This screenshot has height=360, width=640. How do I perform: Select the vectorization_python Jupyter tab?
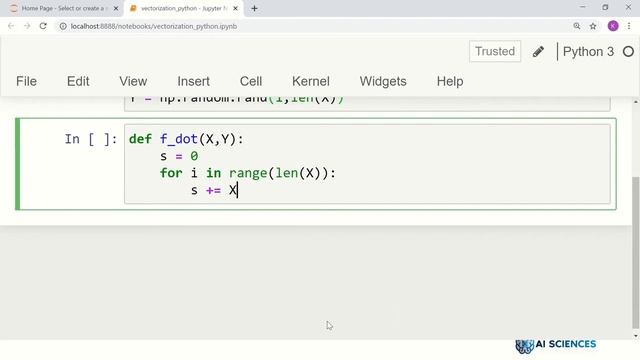(x=184, y=8)
